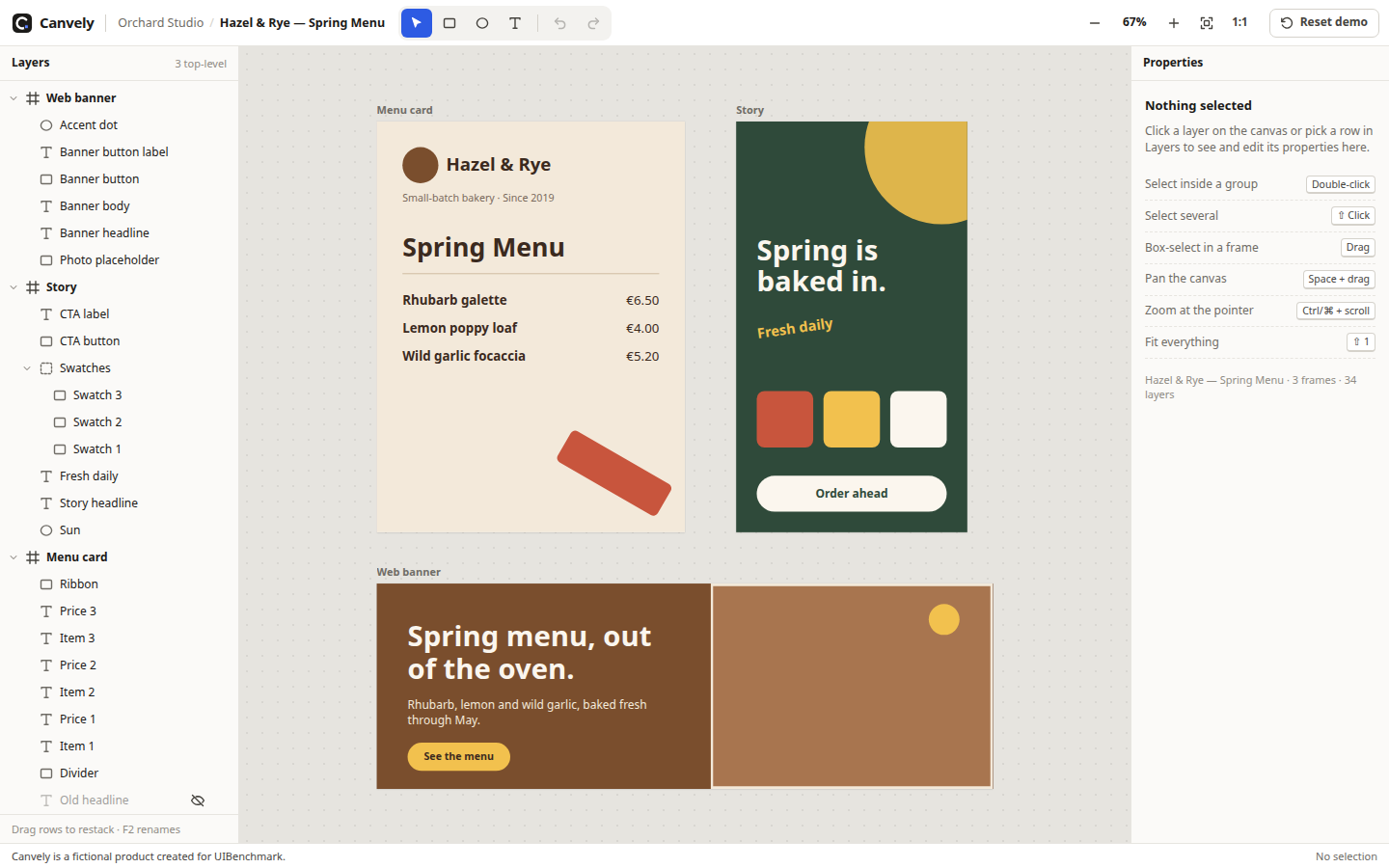Viewport: 1389px width, 868px height.
Task: Collapse the Menu card frame
Action: pyautogui.click(x=14, y=557)
